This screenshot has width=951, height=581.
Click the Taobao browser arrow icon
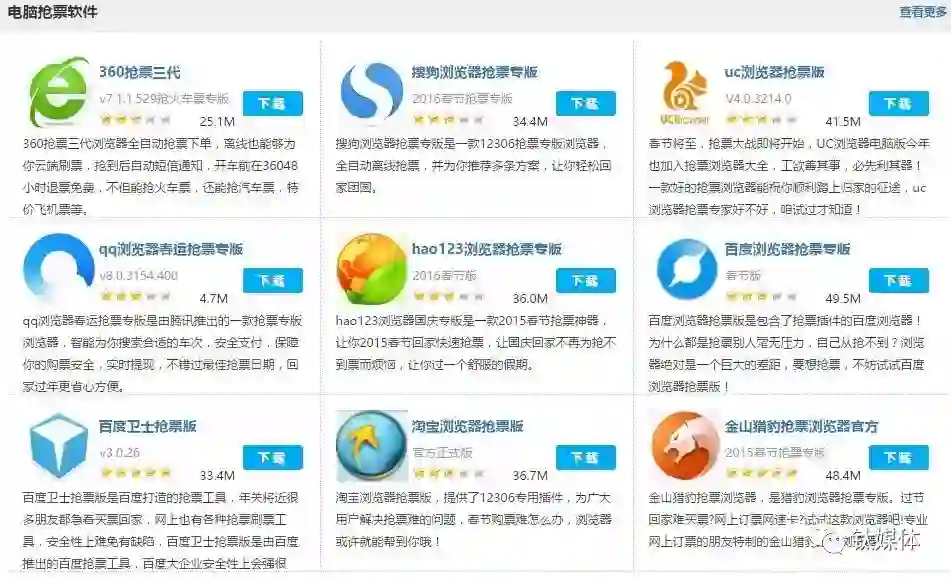(371, 446)
